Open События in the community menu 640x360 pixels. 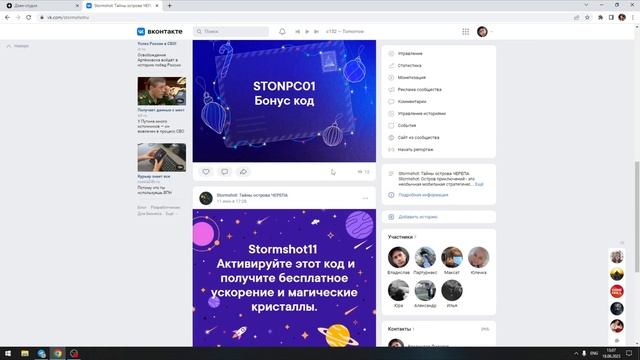[407, 126]
